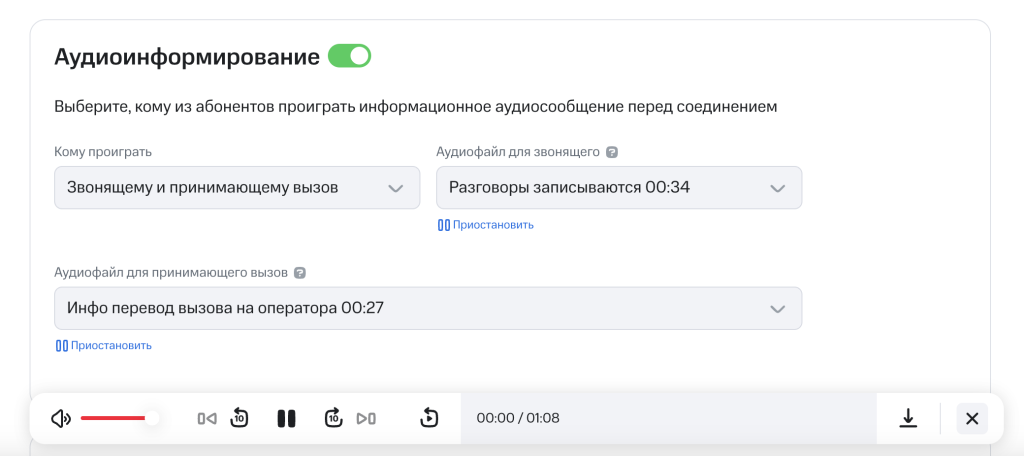Screen dimensions: 1024x456
Task: Close the audio player bar
Action: click(x=972, y=419)
